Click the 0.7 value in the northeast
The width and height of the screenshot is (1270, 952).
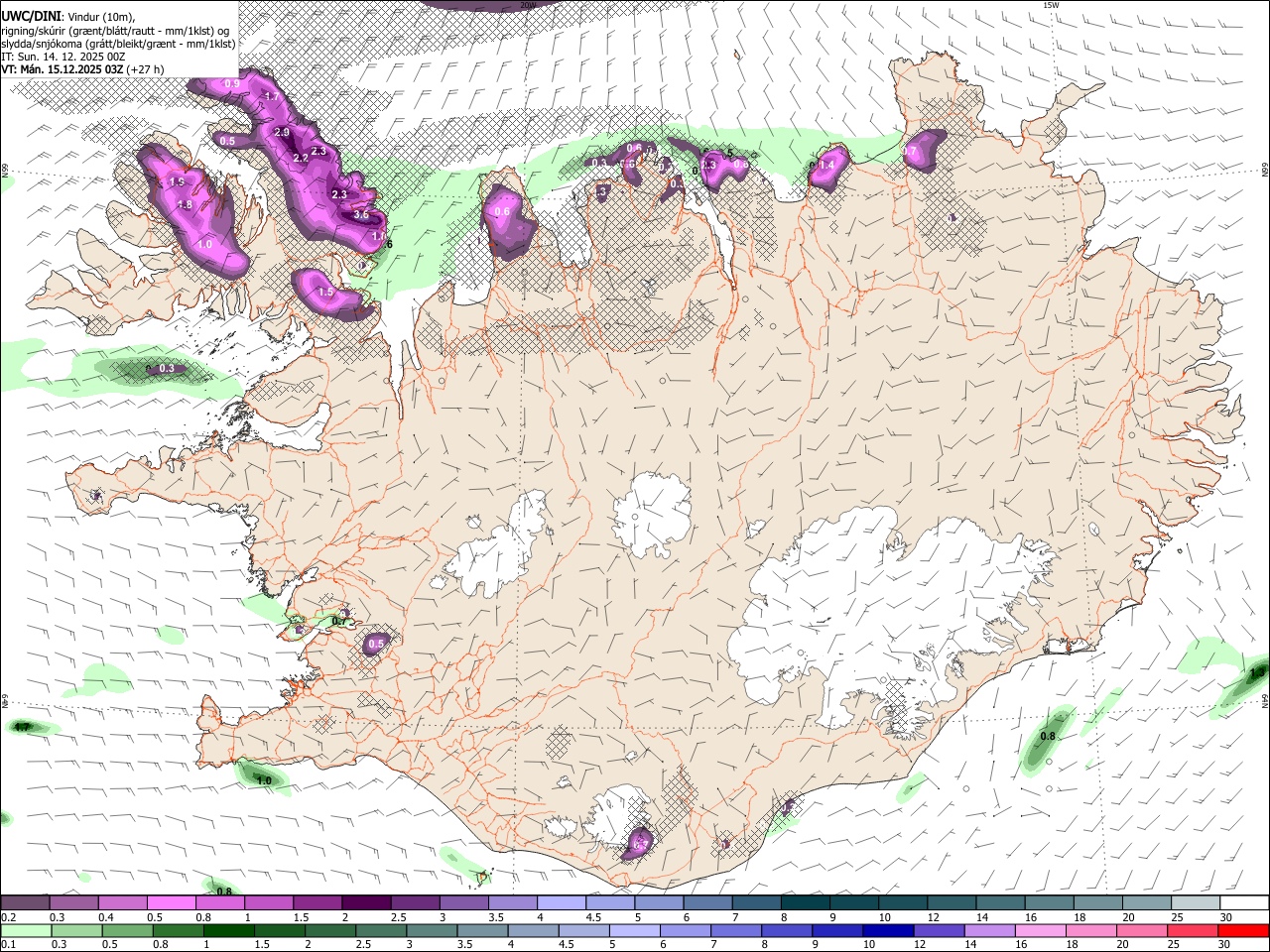point(911,152)
